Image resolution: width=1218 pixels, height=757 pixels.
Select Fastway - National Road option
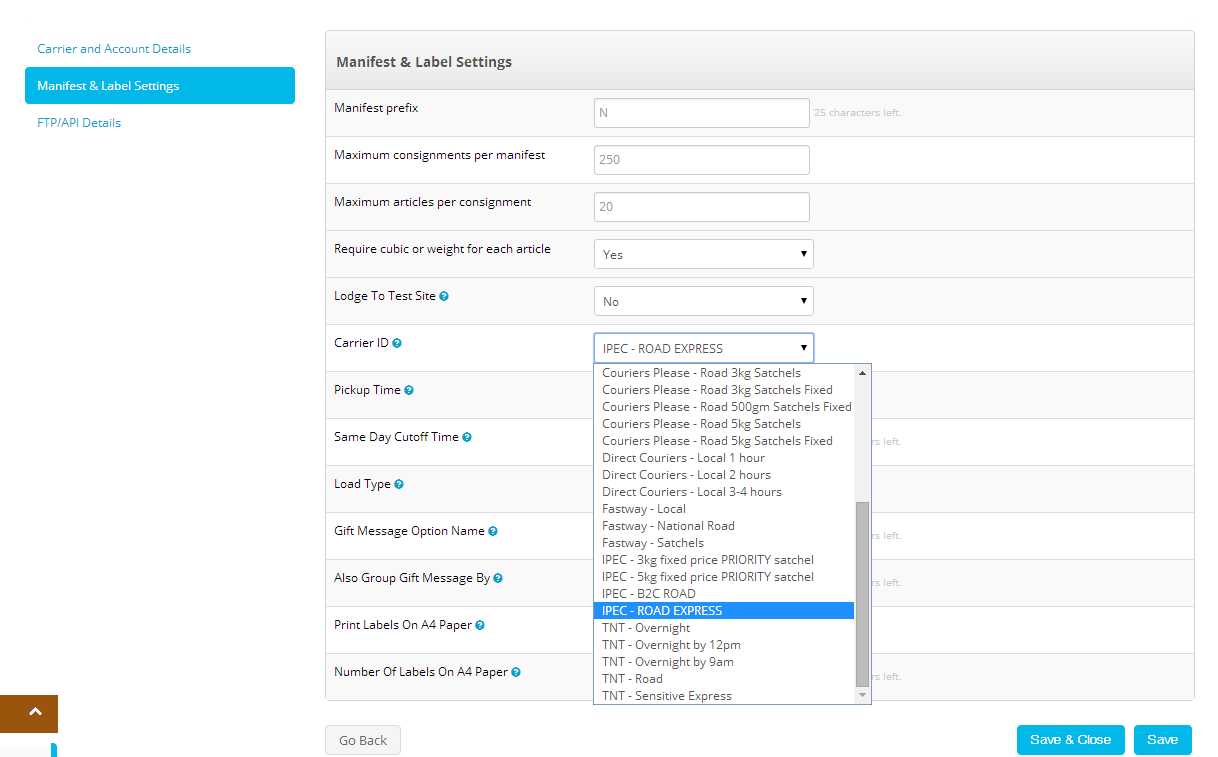pyautogui.click(x=724, y=526)
